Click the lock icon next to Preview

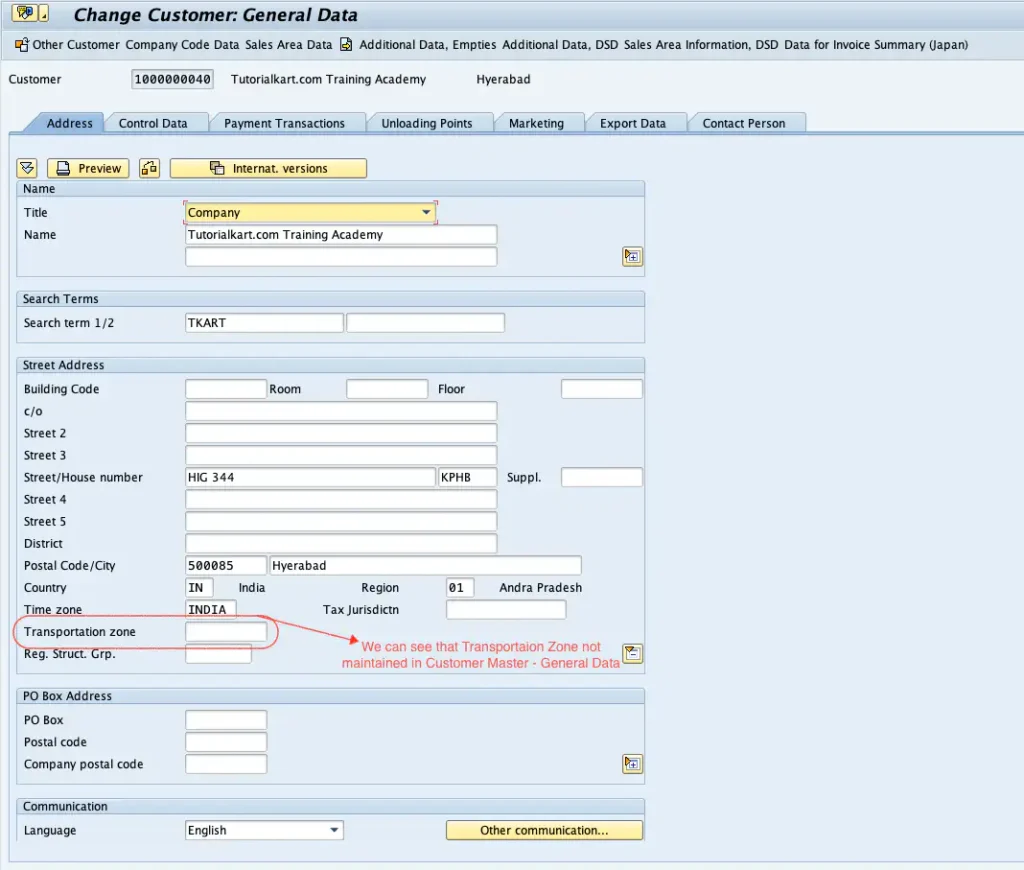point(148,168)
